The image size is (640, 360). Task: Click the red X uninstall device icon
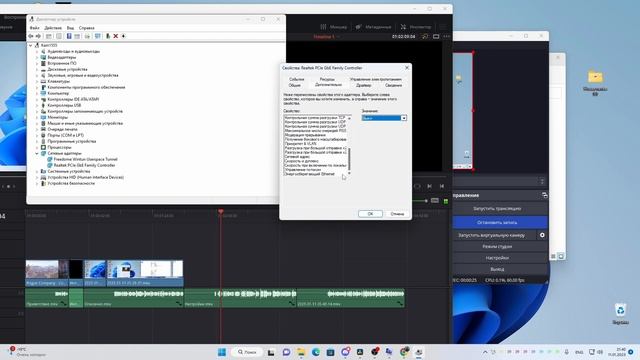point(116,36)
